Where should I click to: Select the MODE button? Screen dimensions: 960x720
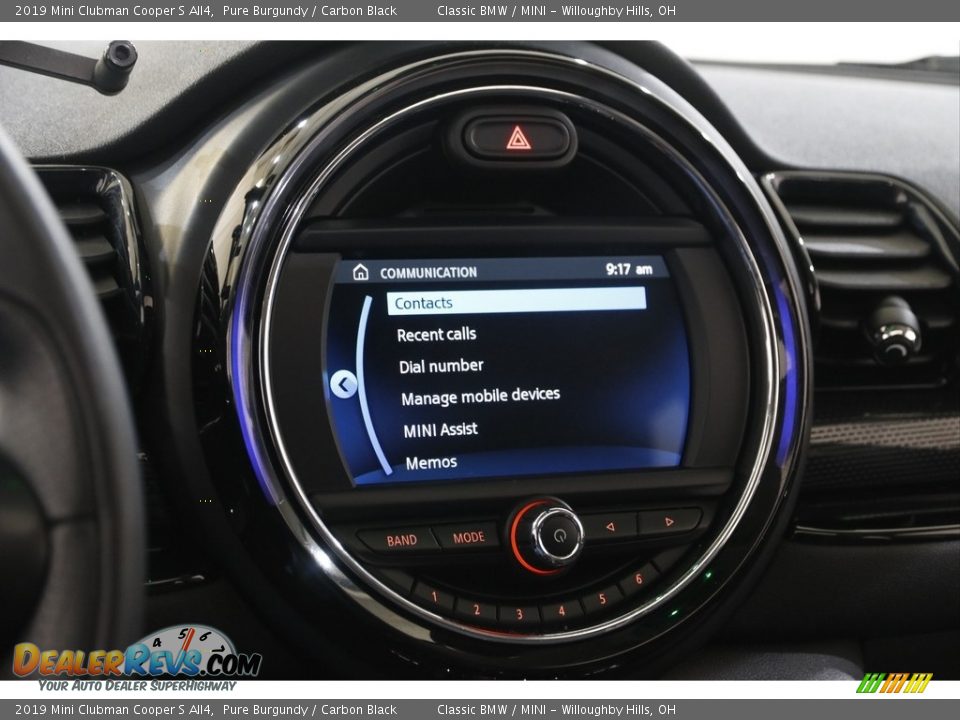(x=468, y=537)
